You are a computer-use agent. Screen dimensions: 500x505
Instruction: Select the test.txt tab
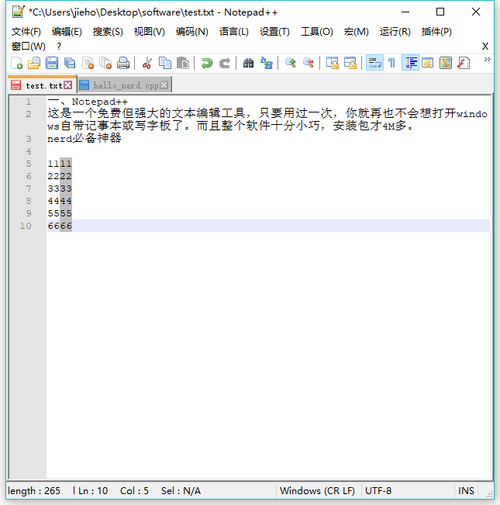click(x=41, y=85)
